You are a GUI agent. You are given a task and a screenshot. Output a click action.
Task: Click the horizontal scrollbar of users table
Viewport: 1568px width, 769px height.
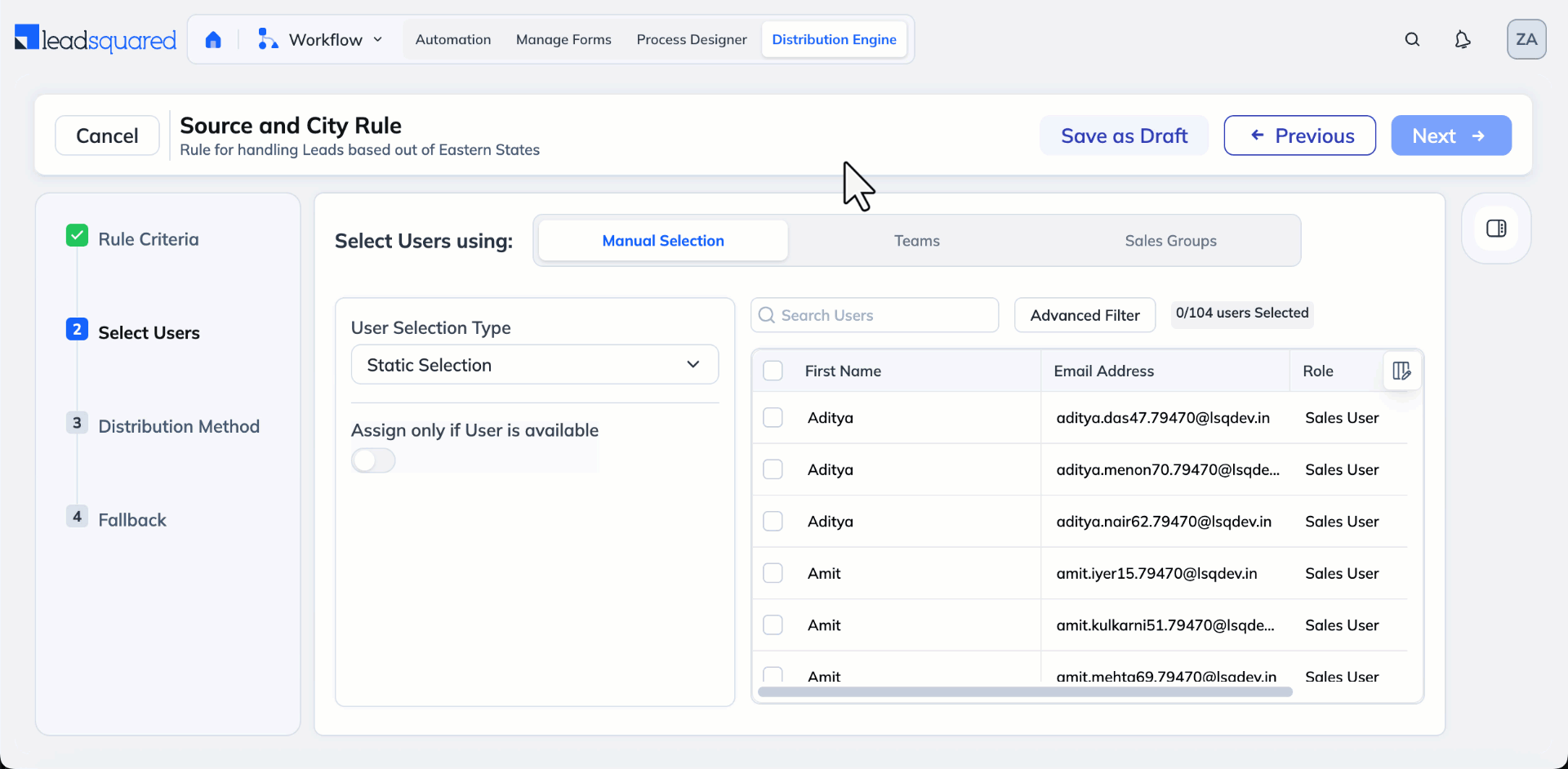[x=1025, y=692]
